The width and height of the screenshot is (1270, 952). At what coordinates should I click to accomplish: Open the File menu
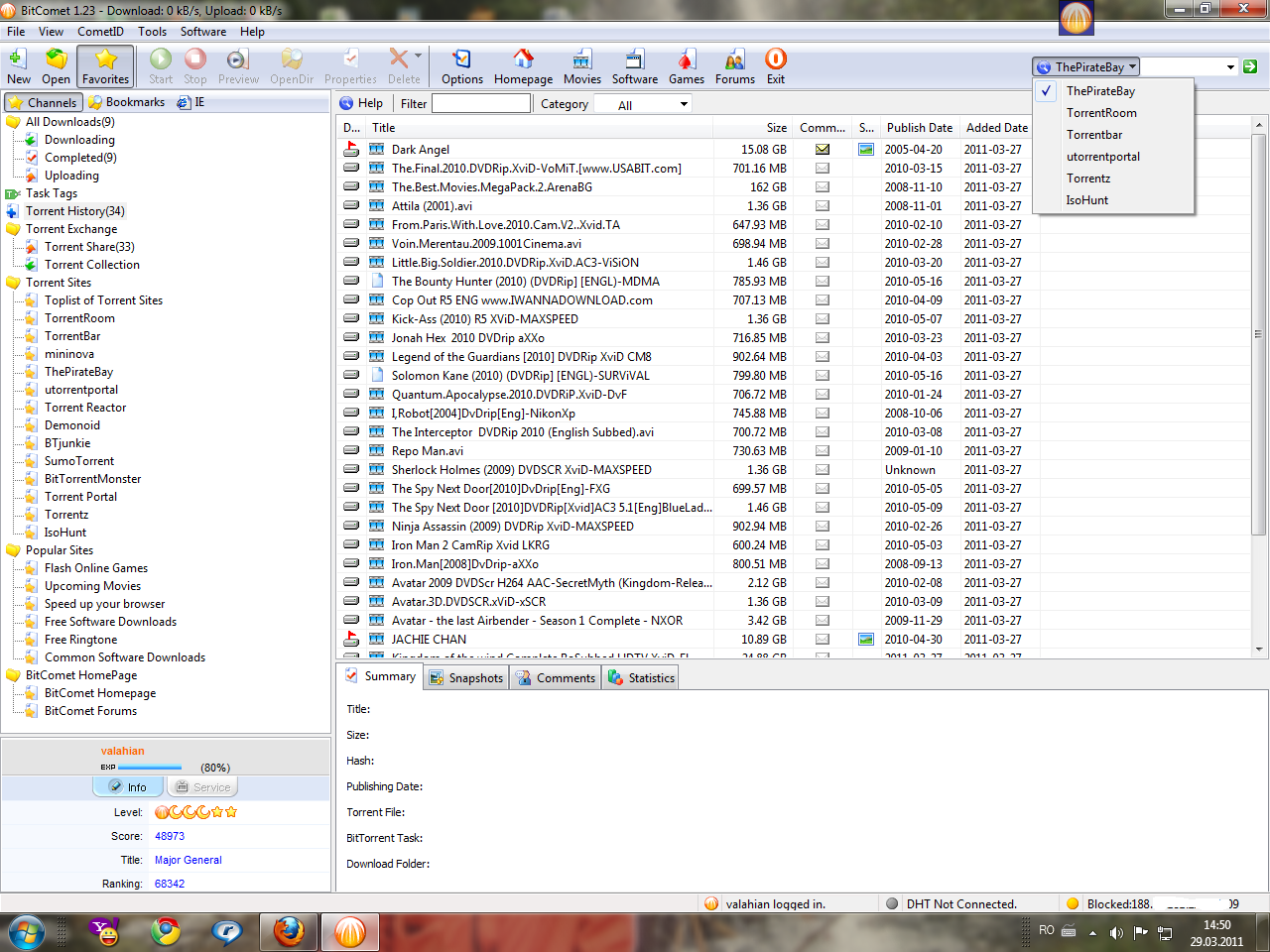point(16,32)
